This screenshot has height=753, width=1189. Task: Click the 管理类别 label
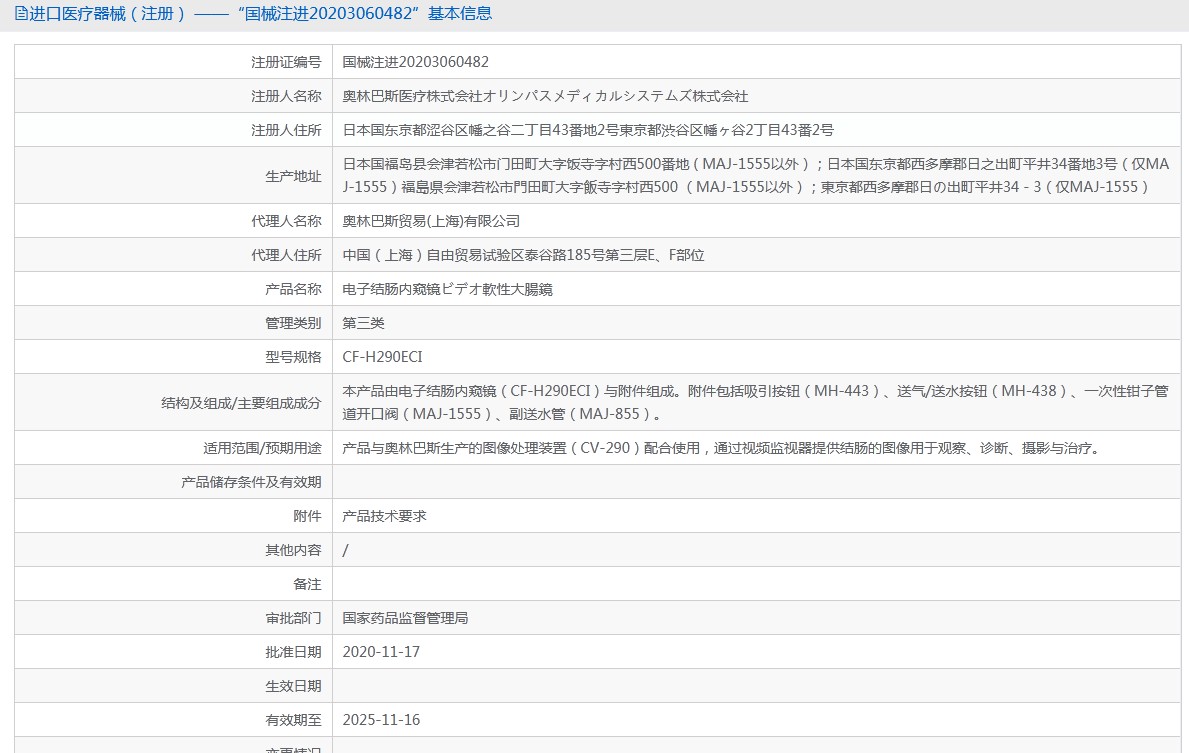click(x=293, y=324)
